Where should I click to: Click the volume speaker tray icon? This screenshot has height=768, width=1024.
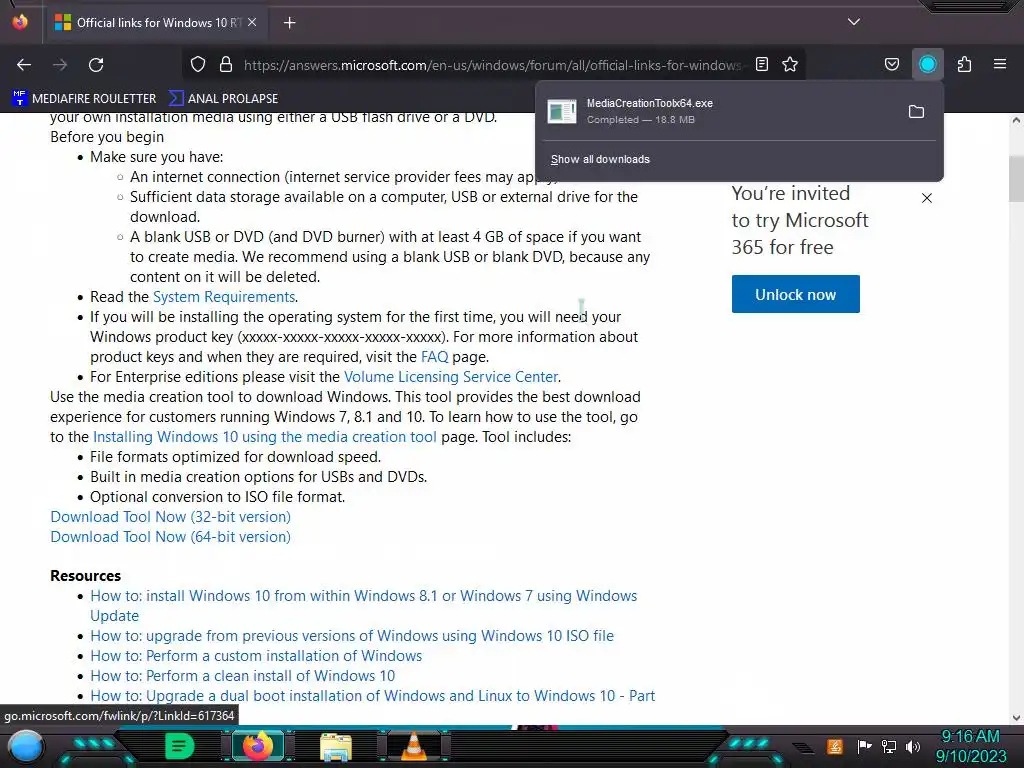(x=912, y=746)
